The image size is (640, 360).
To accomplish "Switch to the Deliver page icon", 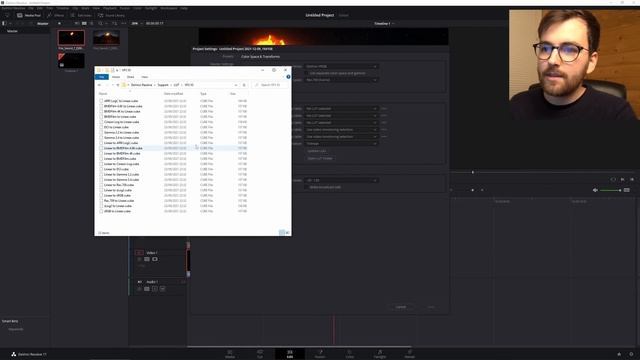I will [409, 354].
